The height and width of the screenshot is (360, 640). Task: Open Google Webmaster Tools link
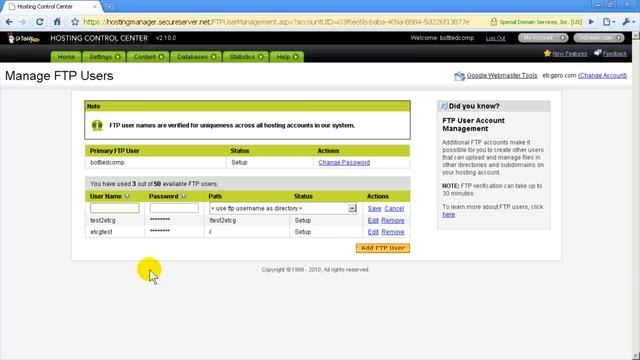click(502, 76)
